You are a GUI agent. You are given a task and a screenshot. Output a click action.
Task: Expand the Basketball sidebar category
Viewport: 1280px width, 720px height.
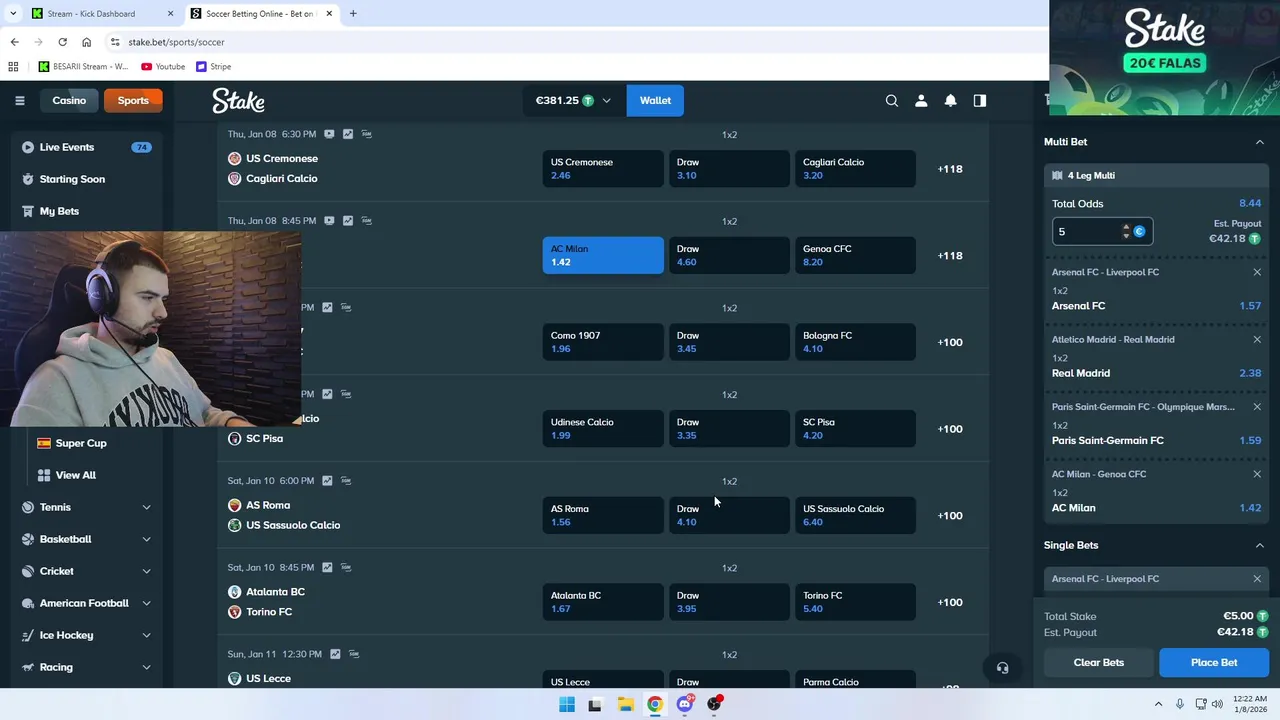click(x=146, y=539)
